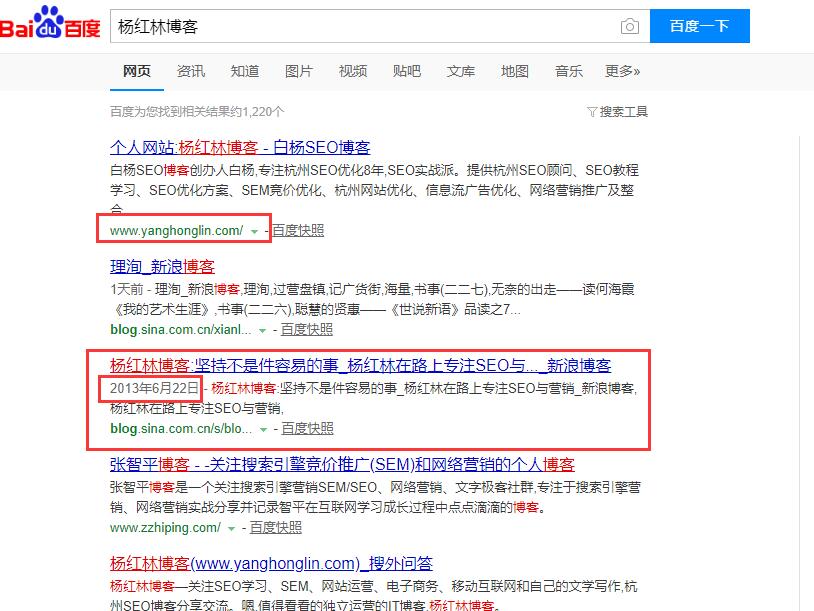Click the 百度一下 search button

pyautogui.click(x=699, y=26)
